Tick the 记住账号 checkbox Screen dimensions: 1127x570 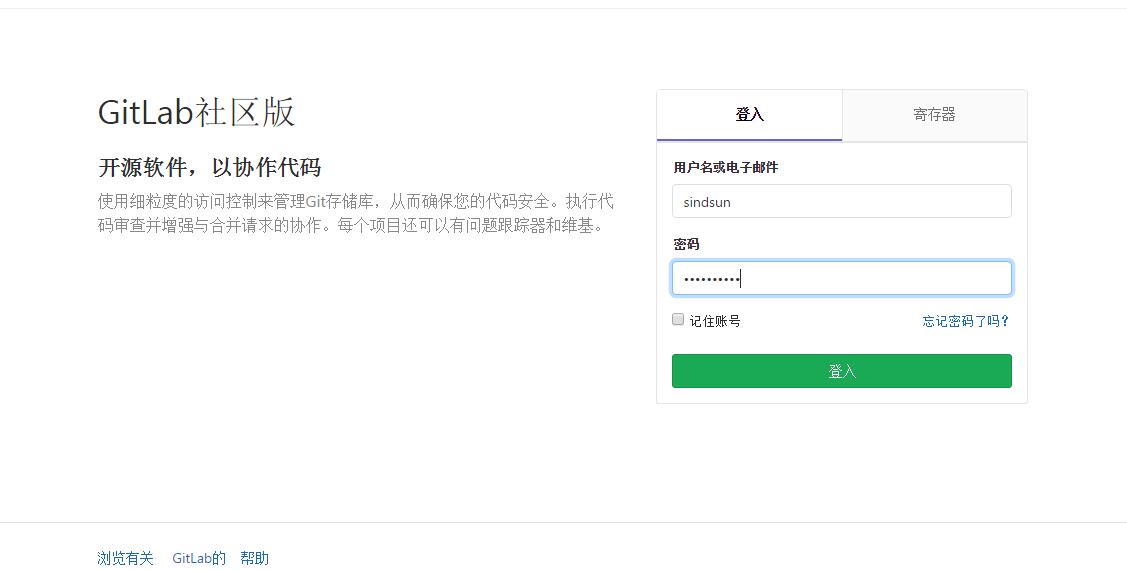(x=678, y=319)
